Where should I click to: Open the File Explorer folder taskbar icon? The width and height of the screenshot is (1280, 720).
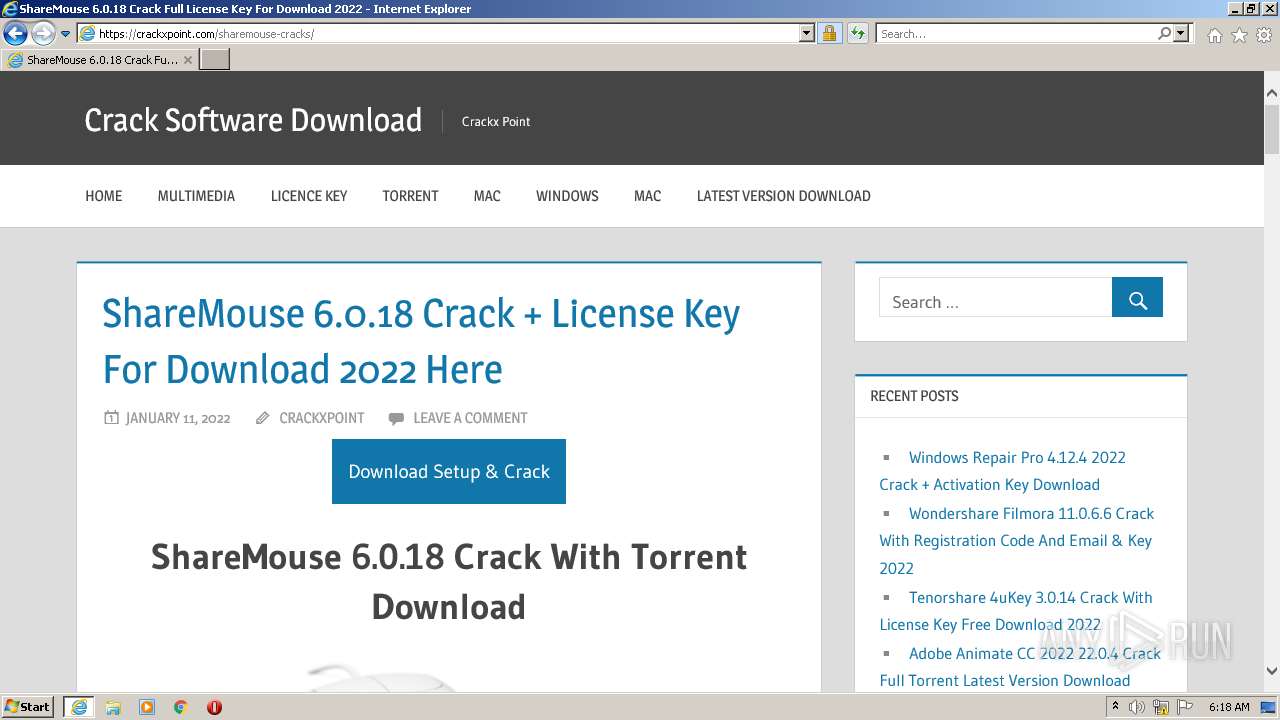pos(113,707)
